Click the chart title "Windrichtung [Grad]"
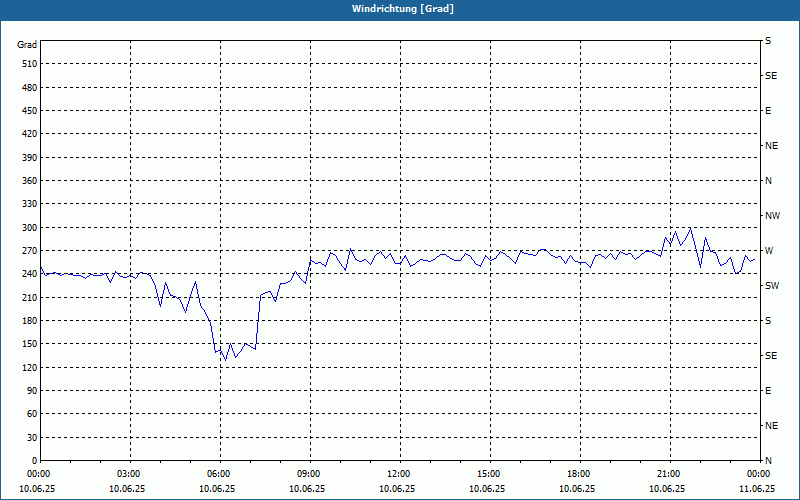 point(403,9)
